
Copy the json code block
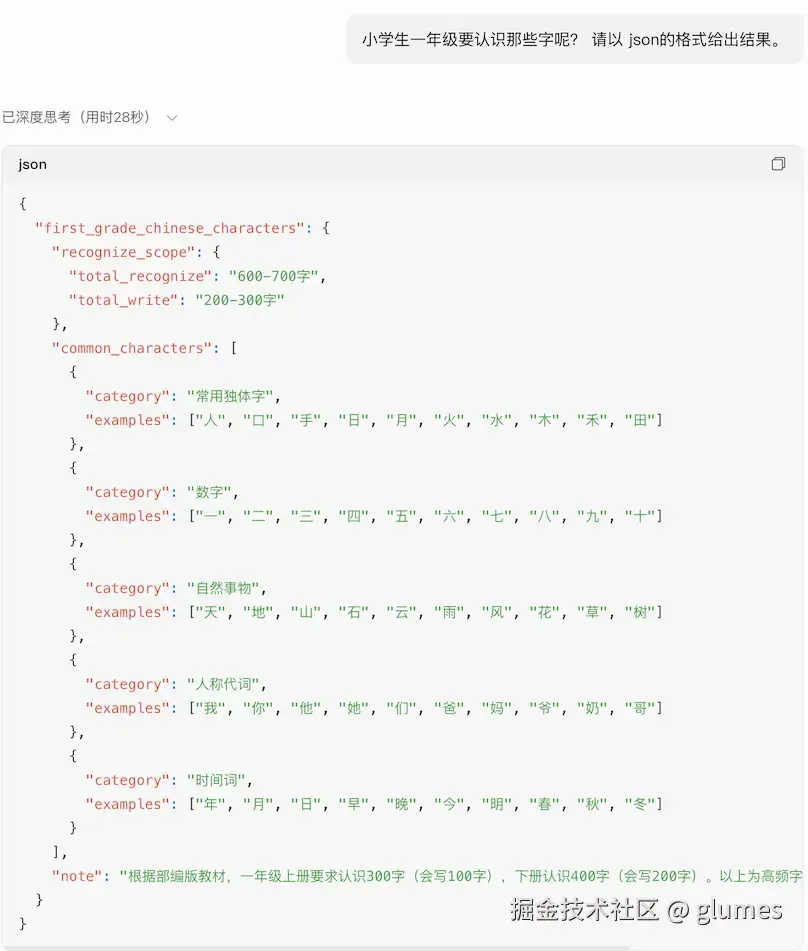pos(778,164)
